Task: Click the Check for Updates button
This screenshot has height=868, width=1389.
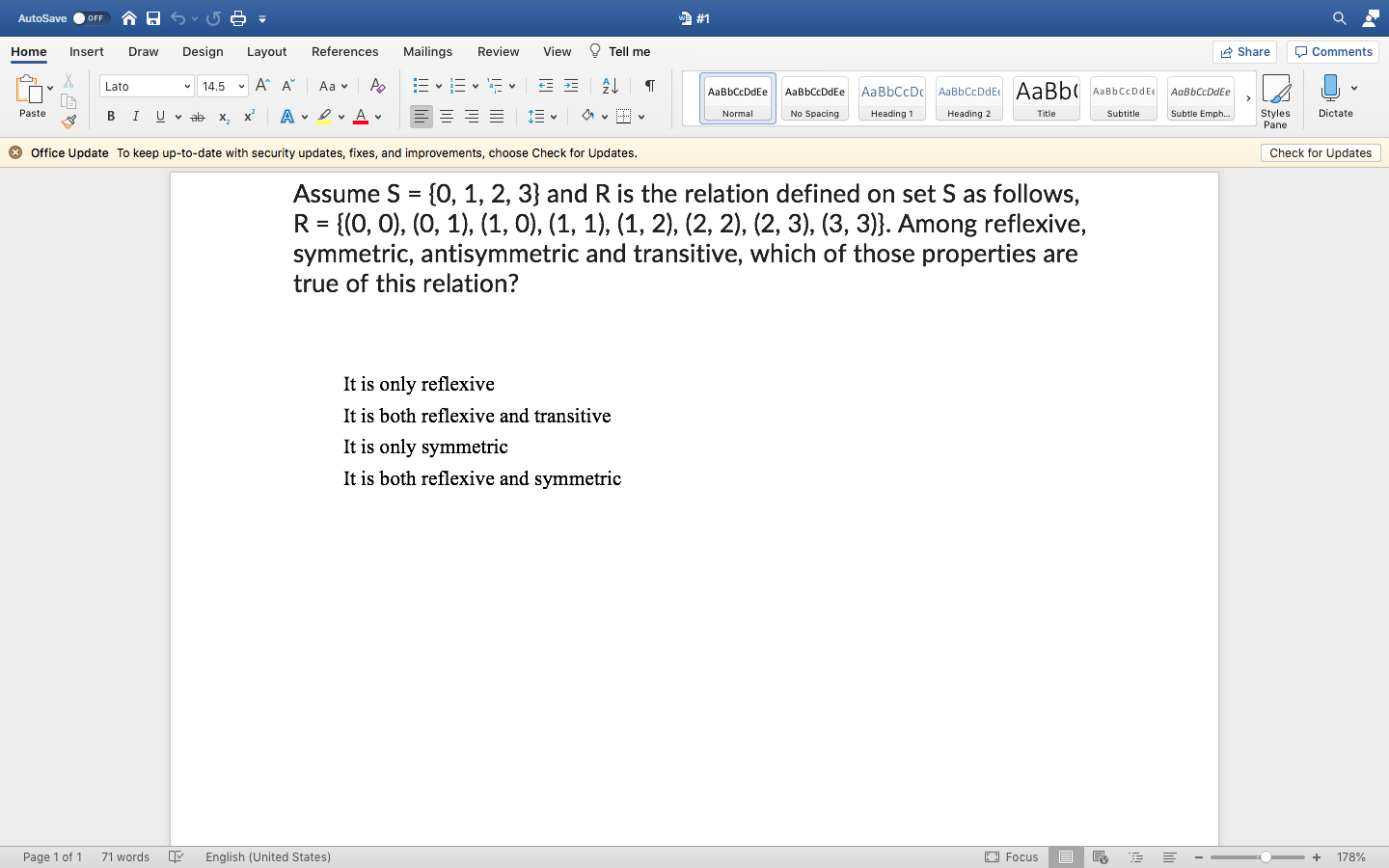Action: point(1320,152)
